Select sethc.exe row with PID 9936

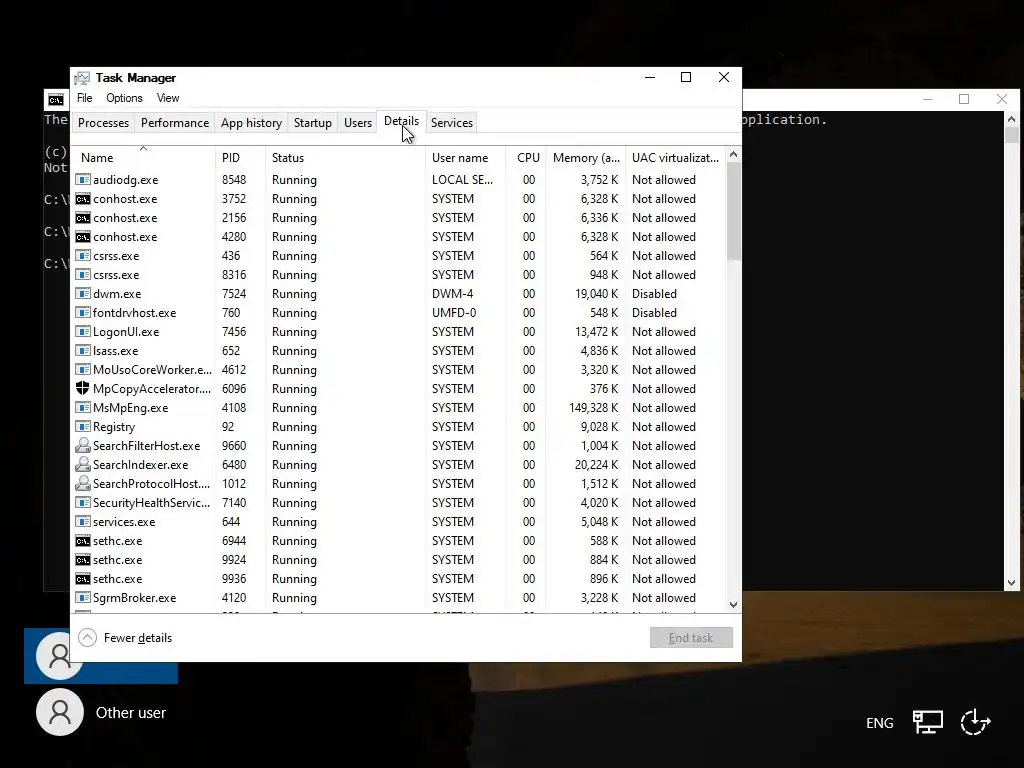pyautogui.click(x=398, y=579)
